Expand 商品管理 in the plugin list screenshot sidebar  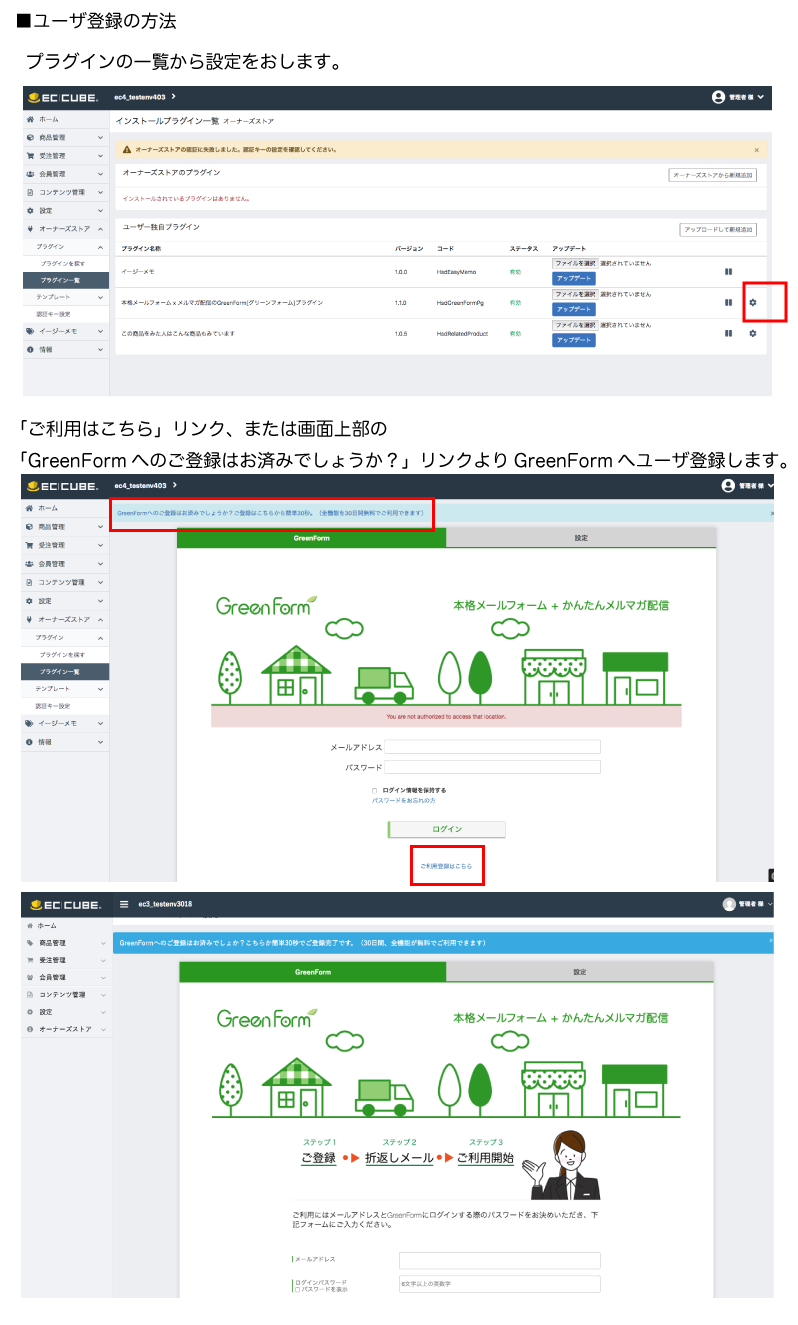65,137
